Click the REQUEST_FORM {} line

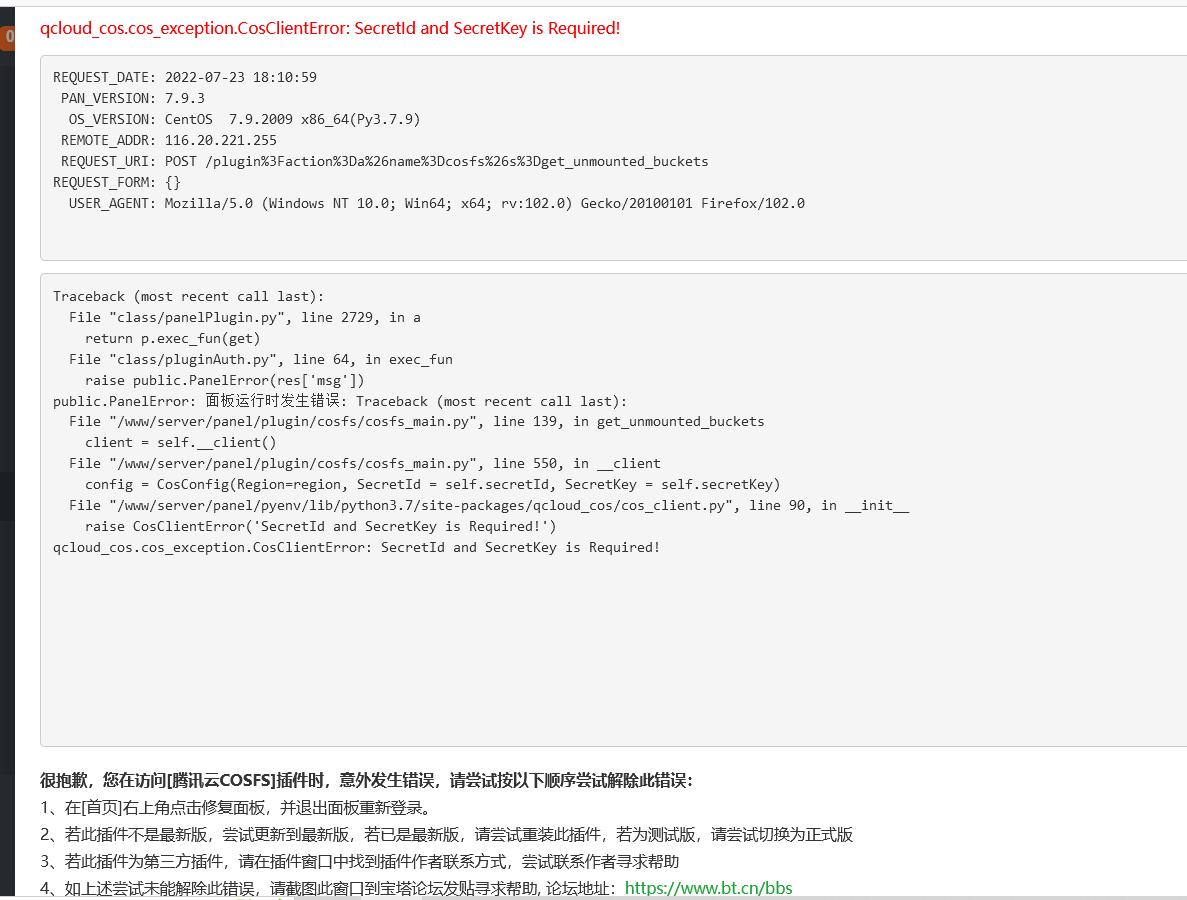click(117, 182)
